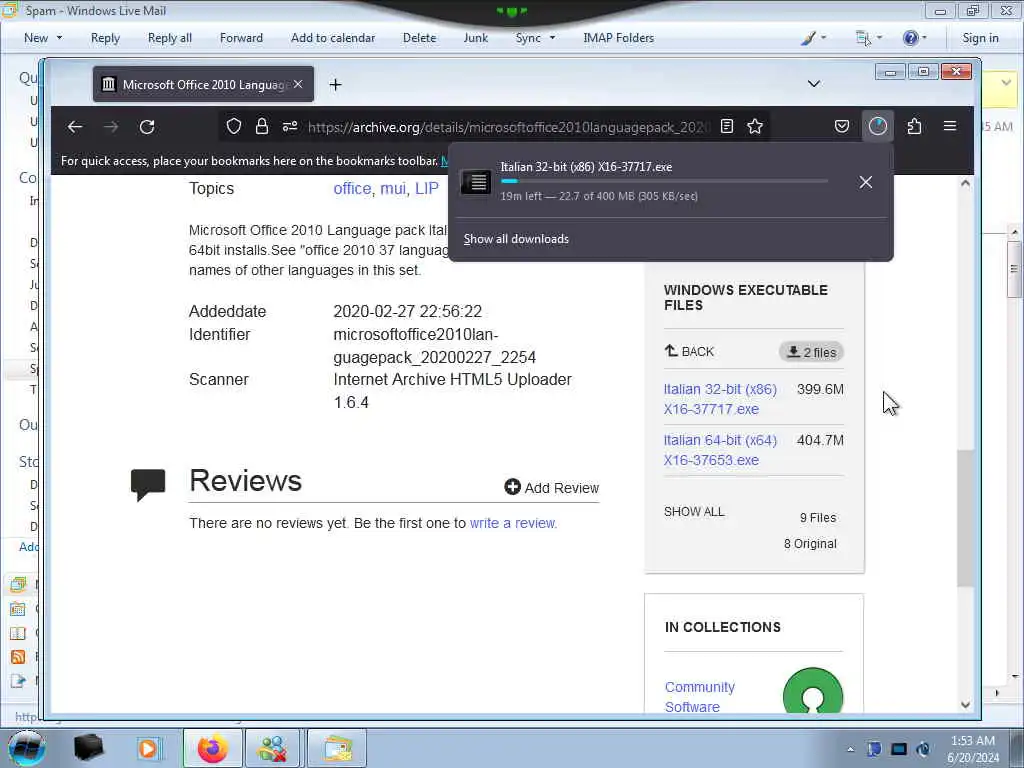Open the LIP topic link
The width and height of the screenshot is (1024, 768).
(x=426, y=189)
